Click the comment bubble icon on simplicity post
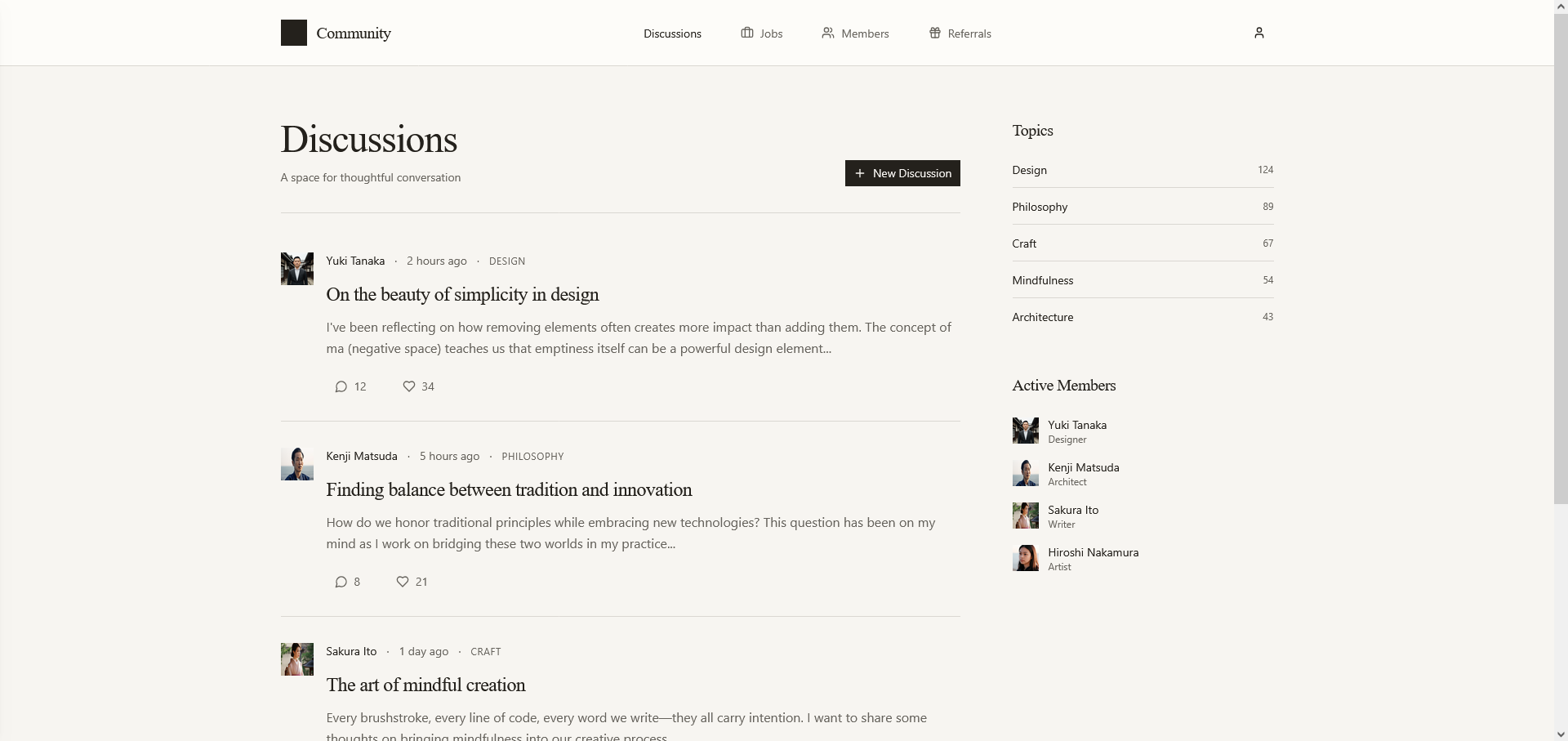Image resolution: width=1568 pixels, height=741 pixels. click(342, 386)
